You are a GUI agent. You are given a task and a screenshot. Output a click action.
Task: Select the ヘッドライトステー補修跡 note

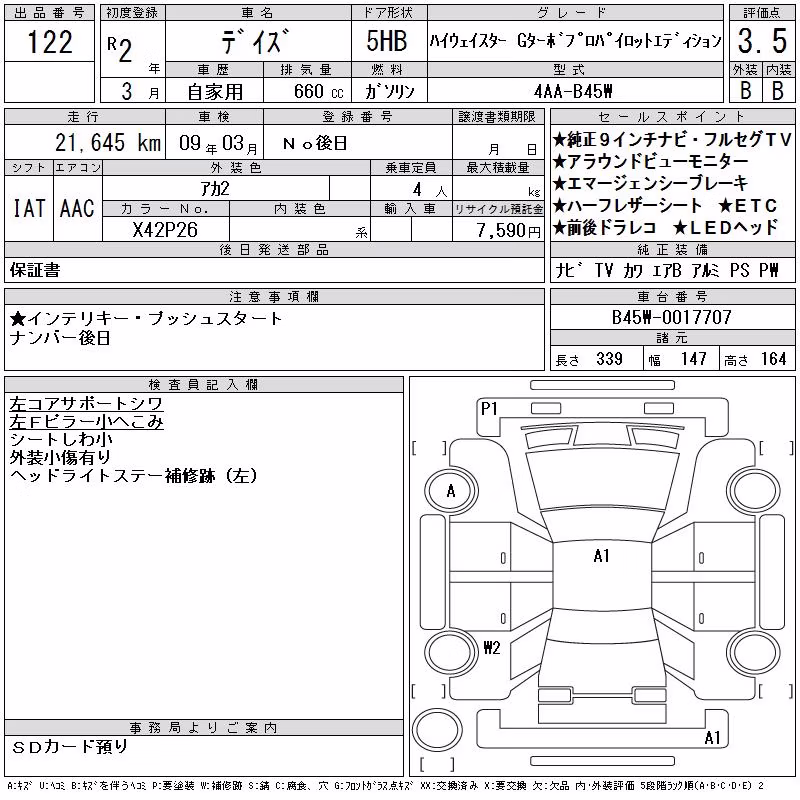[133, 476]
